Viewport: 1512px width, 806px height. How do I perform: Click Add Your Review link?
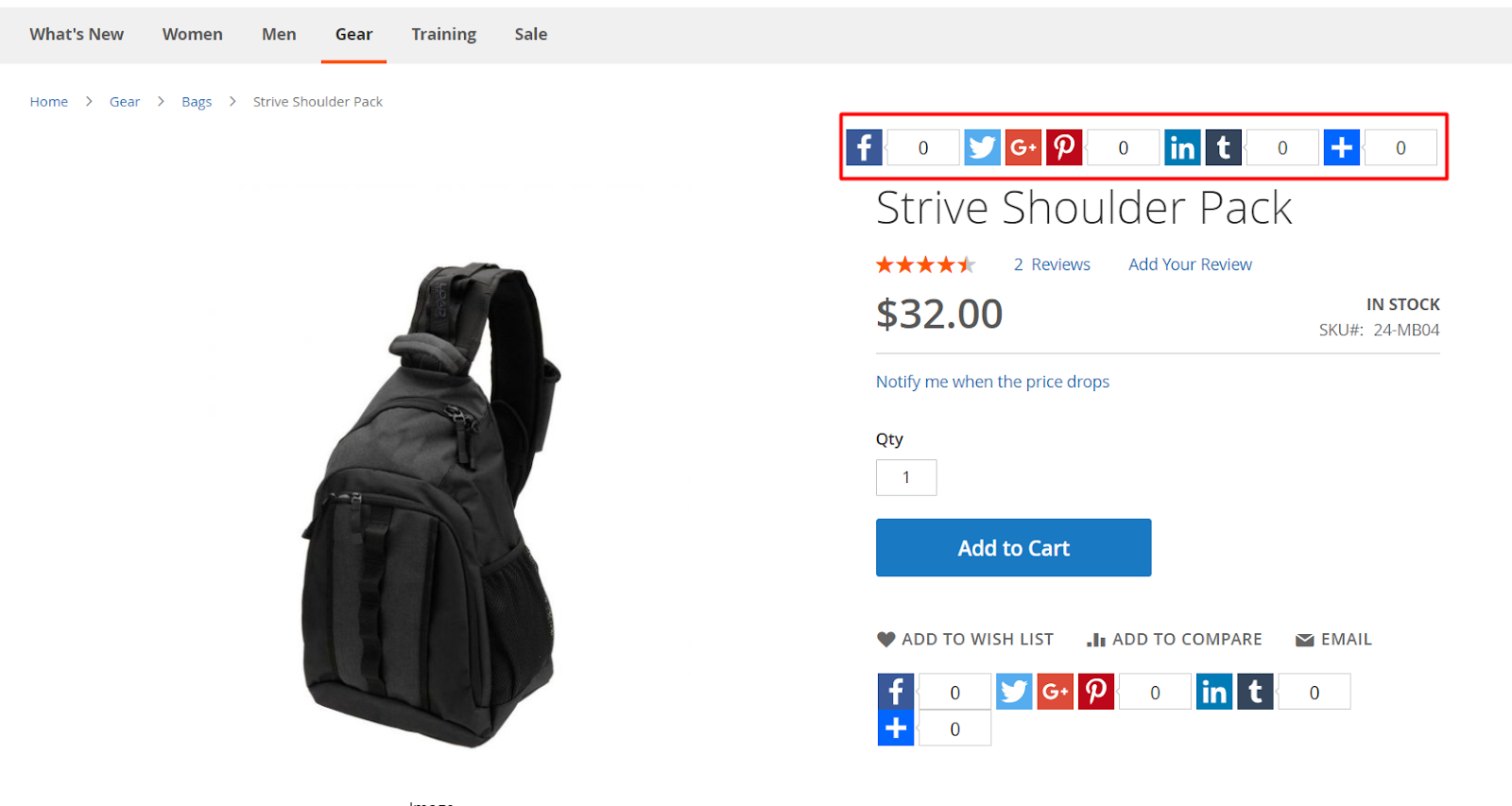1190,265
